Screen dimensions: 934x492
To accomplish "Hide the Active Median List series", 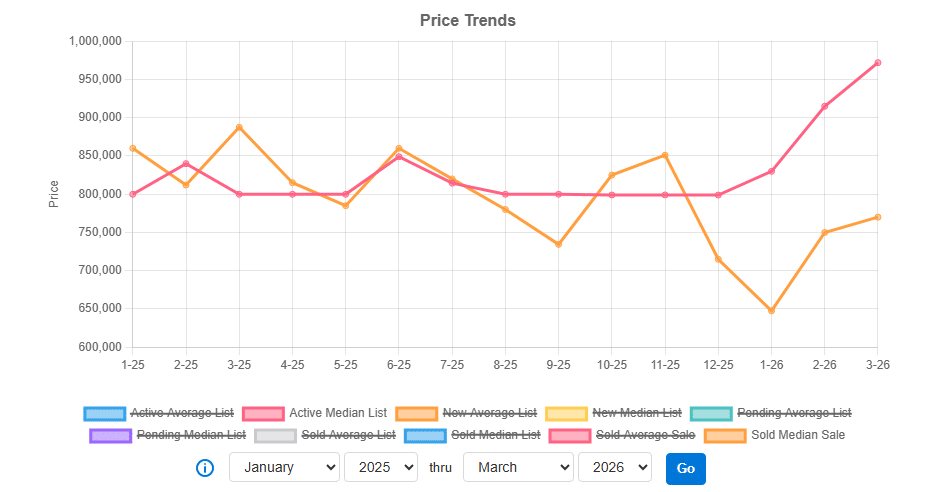I will tap(337, 413).
